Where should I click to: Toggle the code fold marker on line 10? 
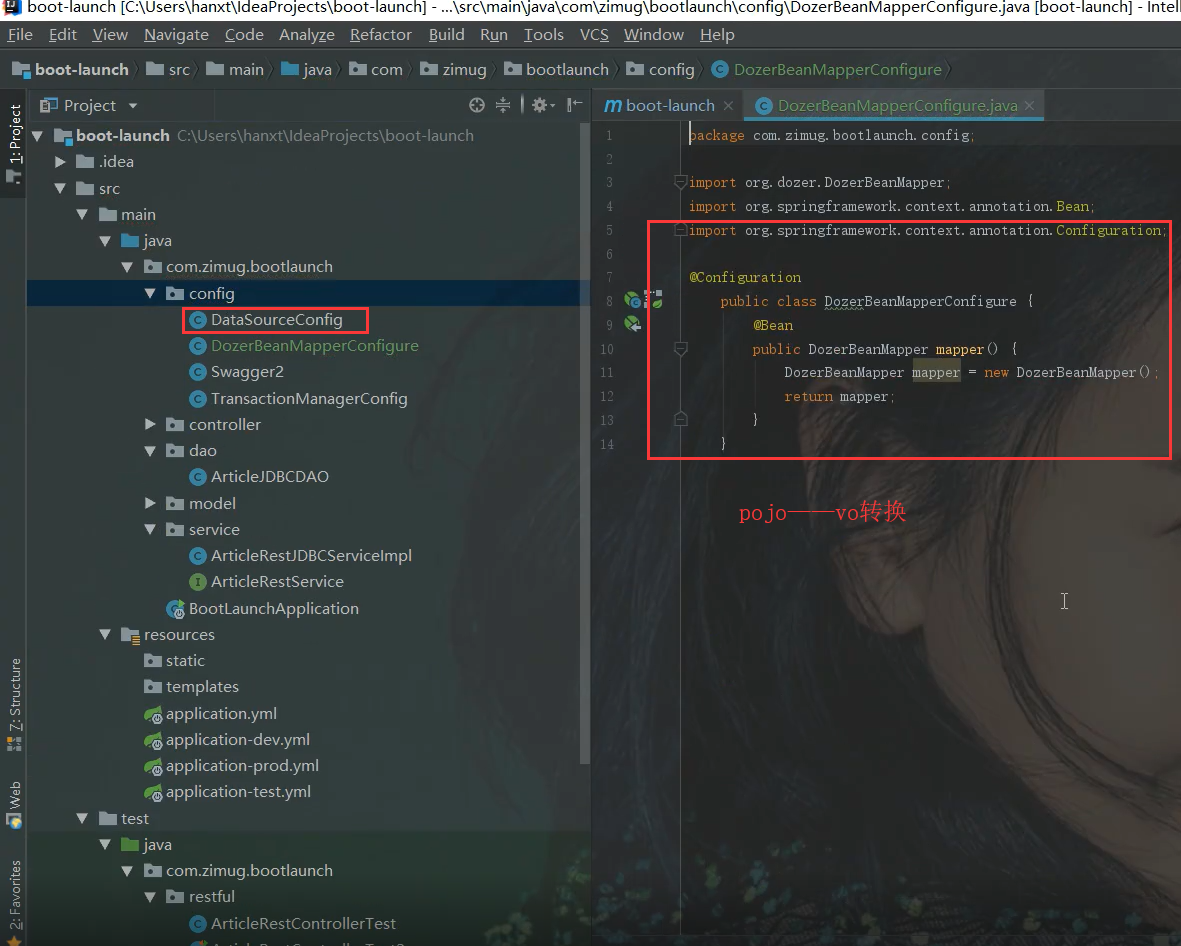click(x=680, y=349)
